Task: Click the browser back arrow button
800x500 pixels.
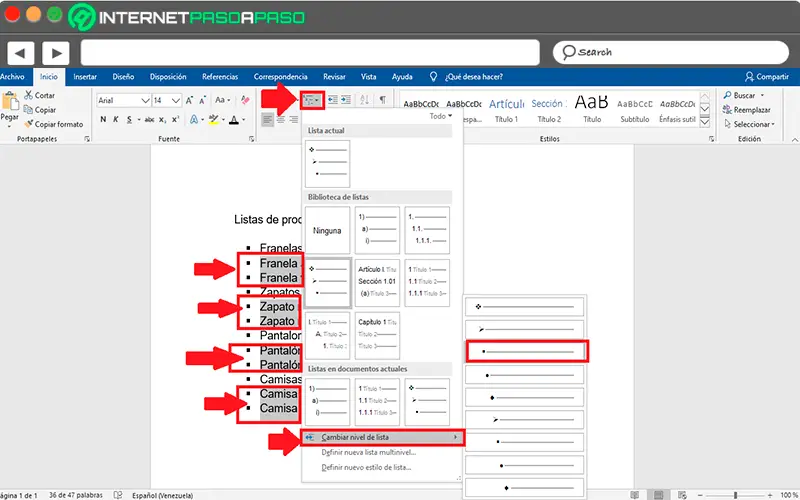Action: (x=20, y=53)
